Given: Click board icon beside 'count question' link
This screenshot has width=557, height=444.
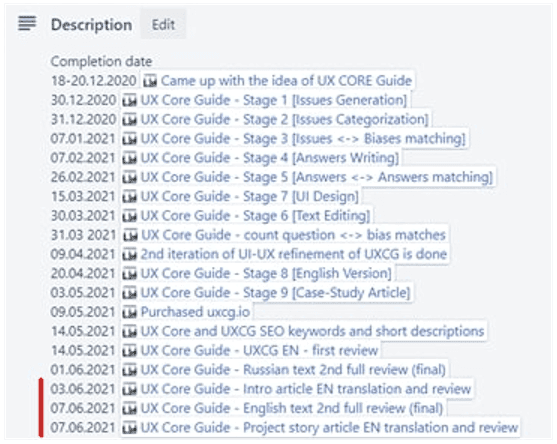Looking at the screenshot, I should click(x=130, y=235).
